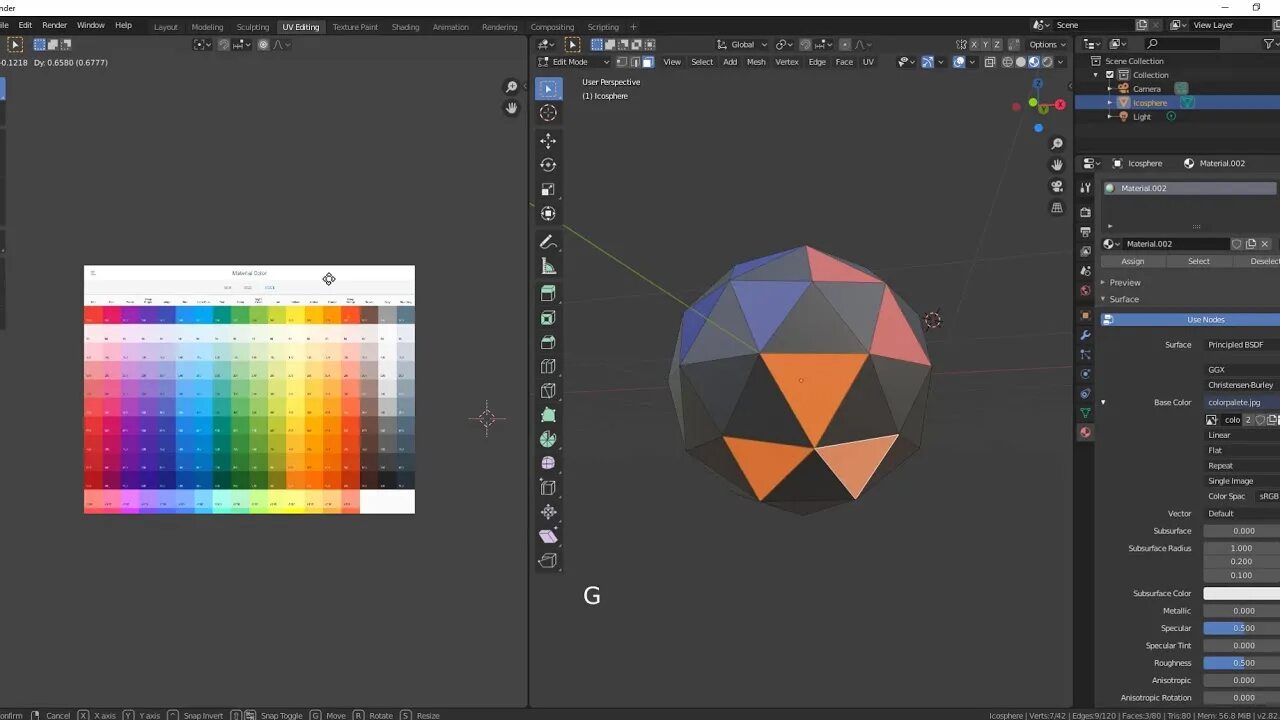
Task: Click the UV editor pan hand icon
Action: [x=511, y=108]
